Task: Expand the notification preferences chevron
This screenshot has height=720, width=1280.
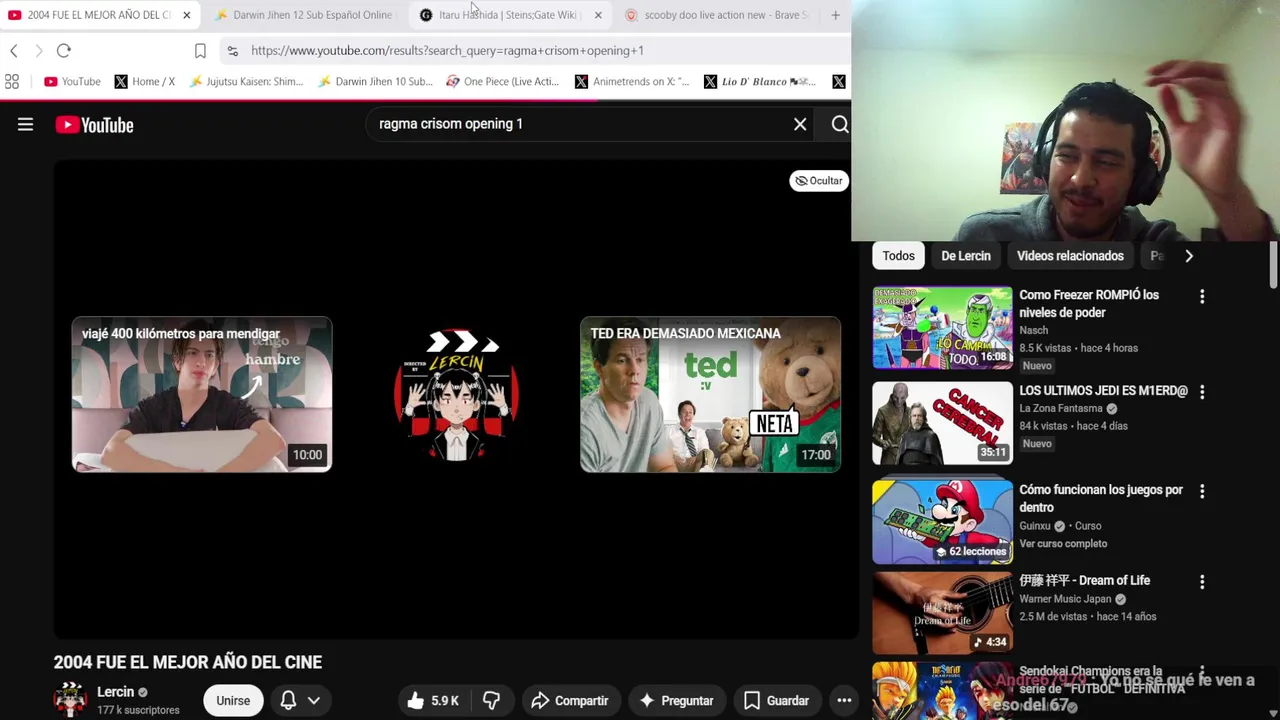Action: [x=314, y=700]
